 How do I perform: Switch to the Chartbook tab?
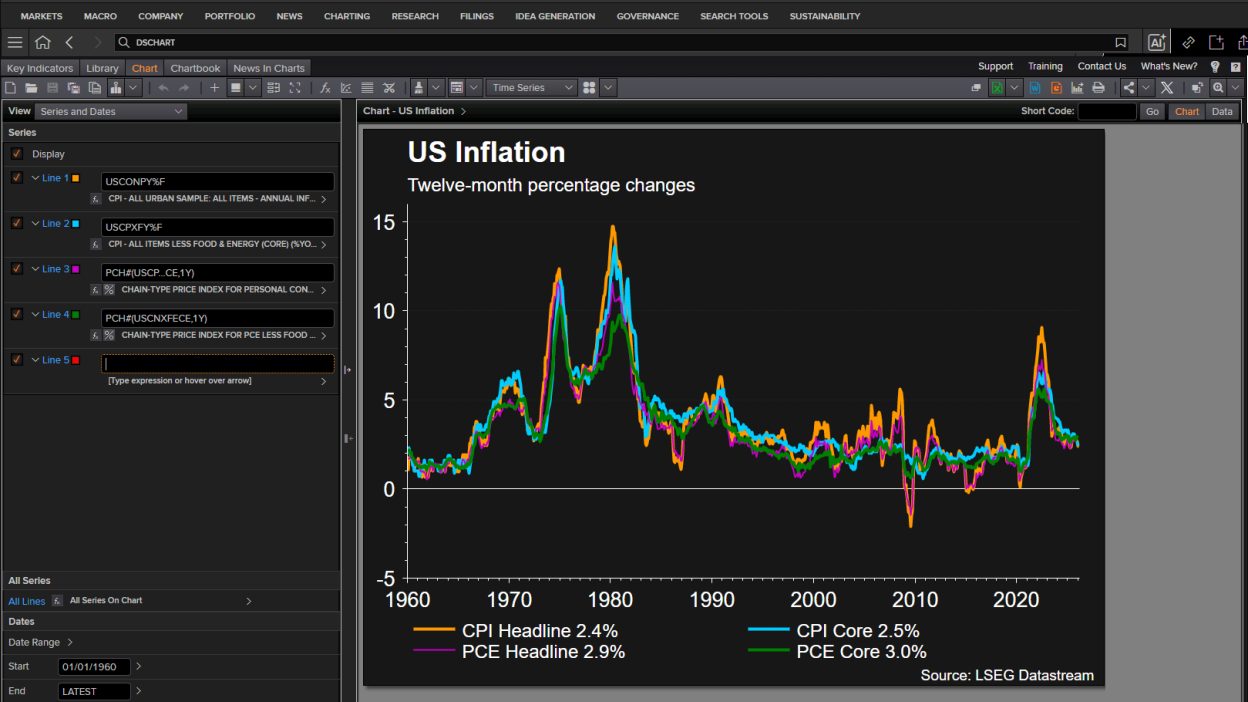click(x=195, y=68)
